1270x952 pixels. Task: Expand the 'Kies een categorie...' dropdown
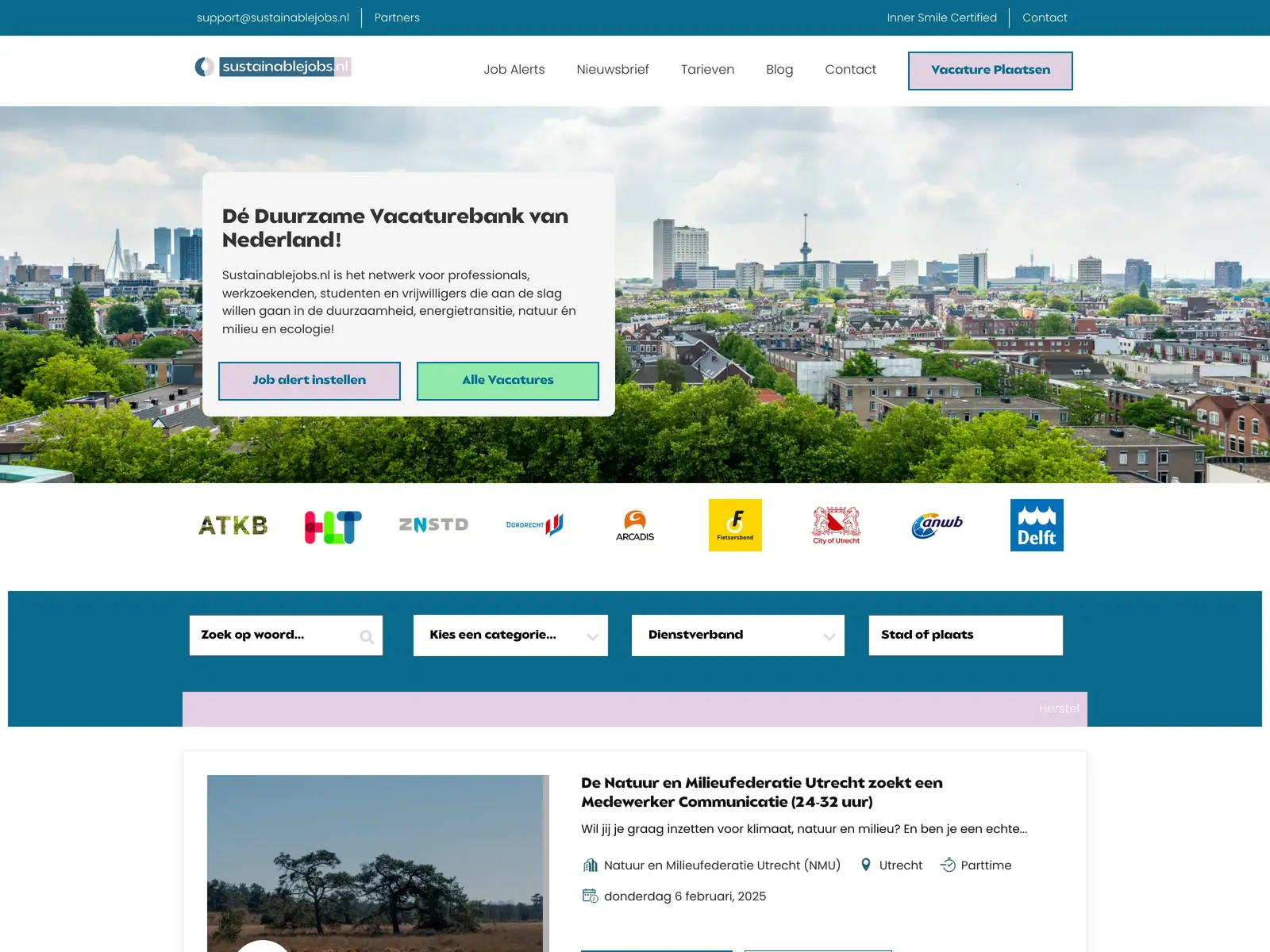click(x=510, y=635)
